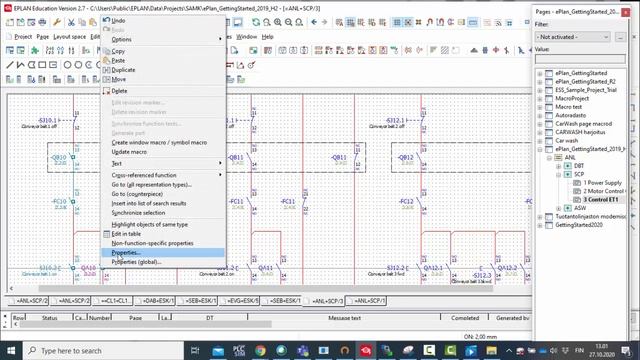Expand the Cross-referenced function submenu

(x=163, y=175)
